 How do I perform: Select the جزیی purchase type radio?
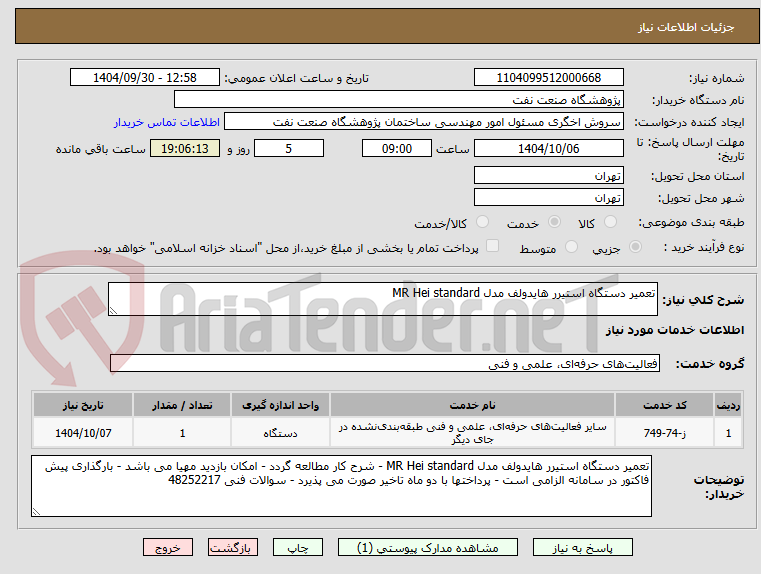pyautogui.click(x=635, y=246)
